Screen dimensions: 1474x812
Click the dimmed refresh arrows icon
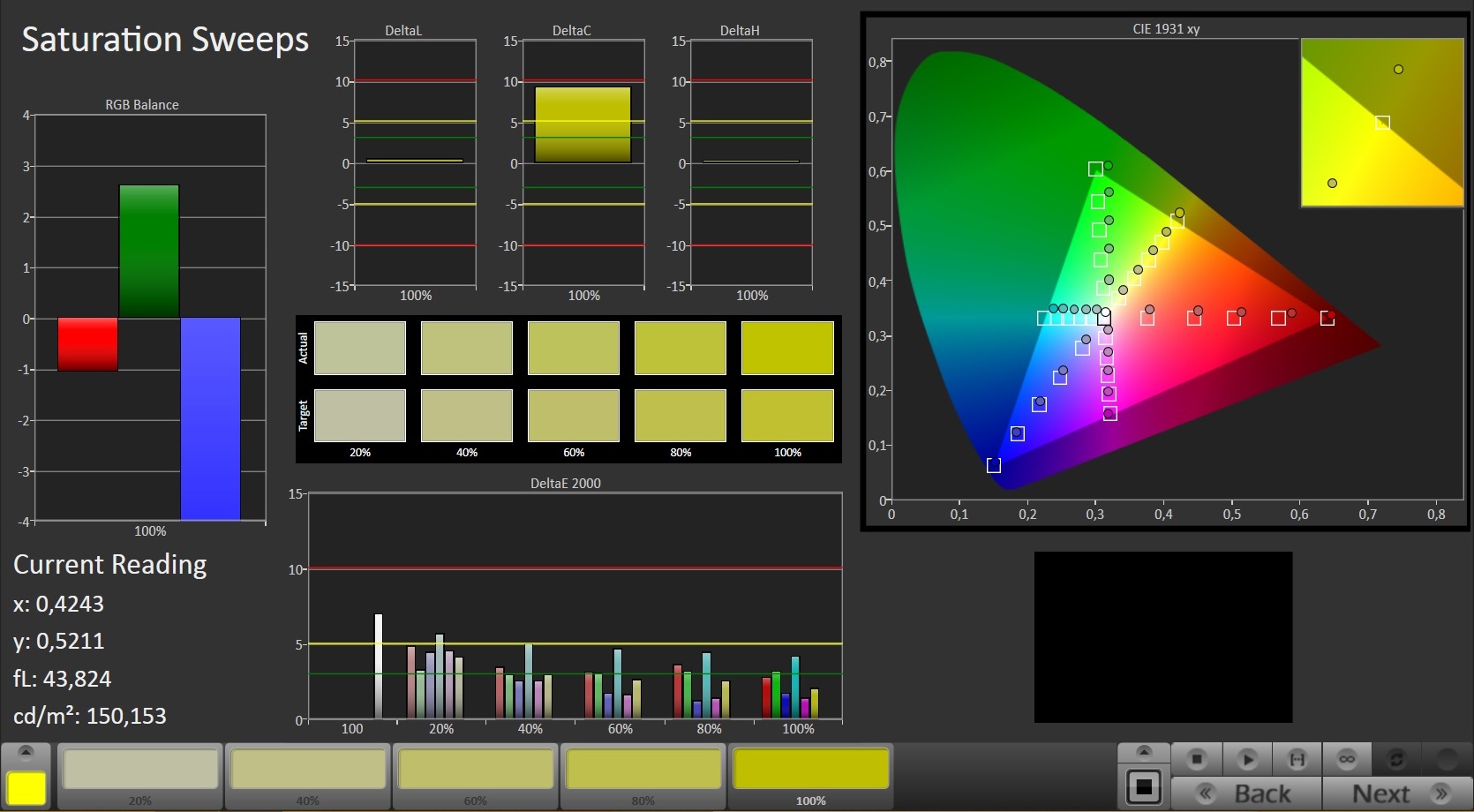pos(1396,759)
